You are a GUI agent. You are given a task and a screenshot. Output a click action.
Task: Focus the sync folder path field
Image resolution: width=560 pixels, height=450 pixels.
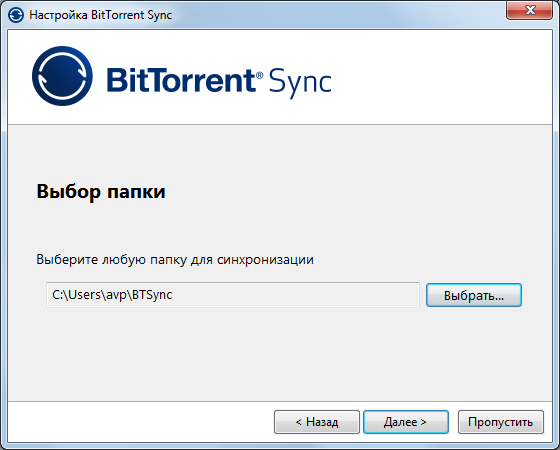click(233, 295)
